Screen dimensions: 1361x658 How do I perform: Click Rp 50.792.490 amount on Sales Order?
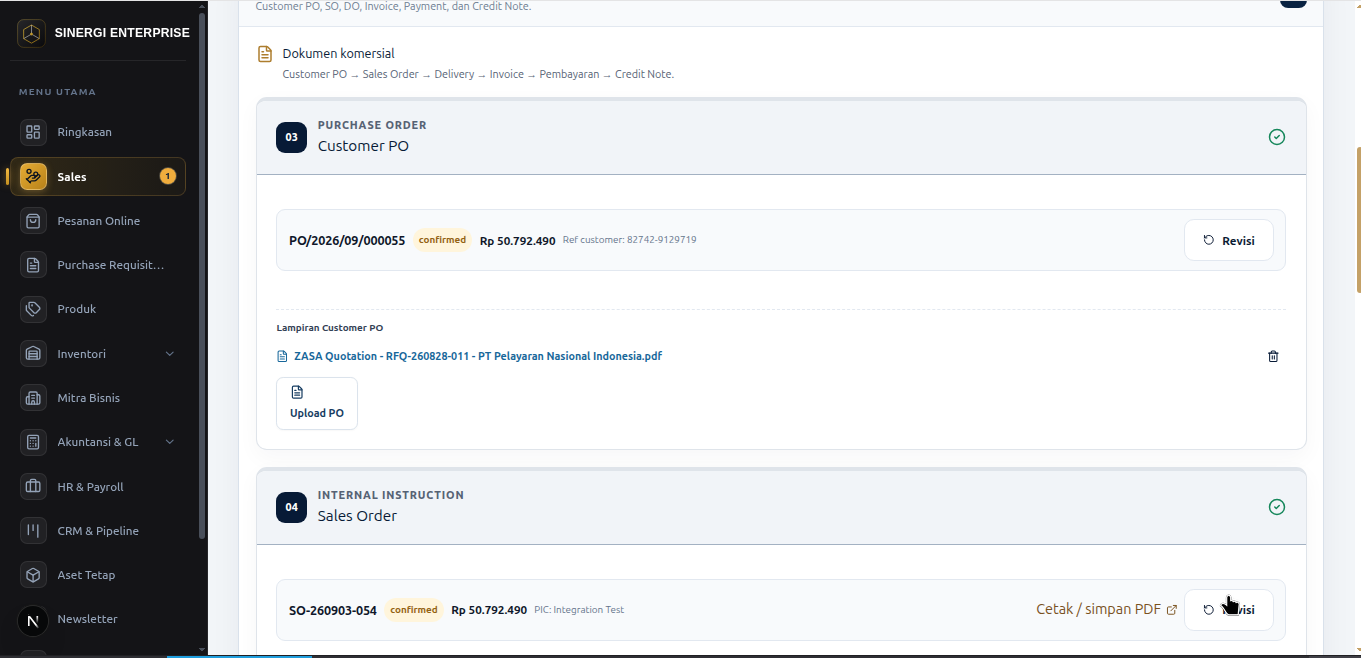489,610
